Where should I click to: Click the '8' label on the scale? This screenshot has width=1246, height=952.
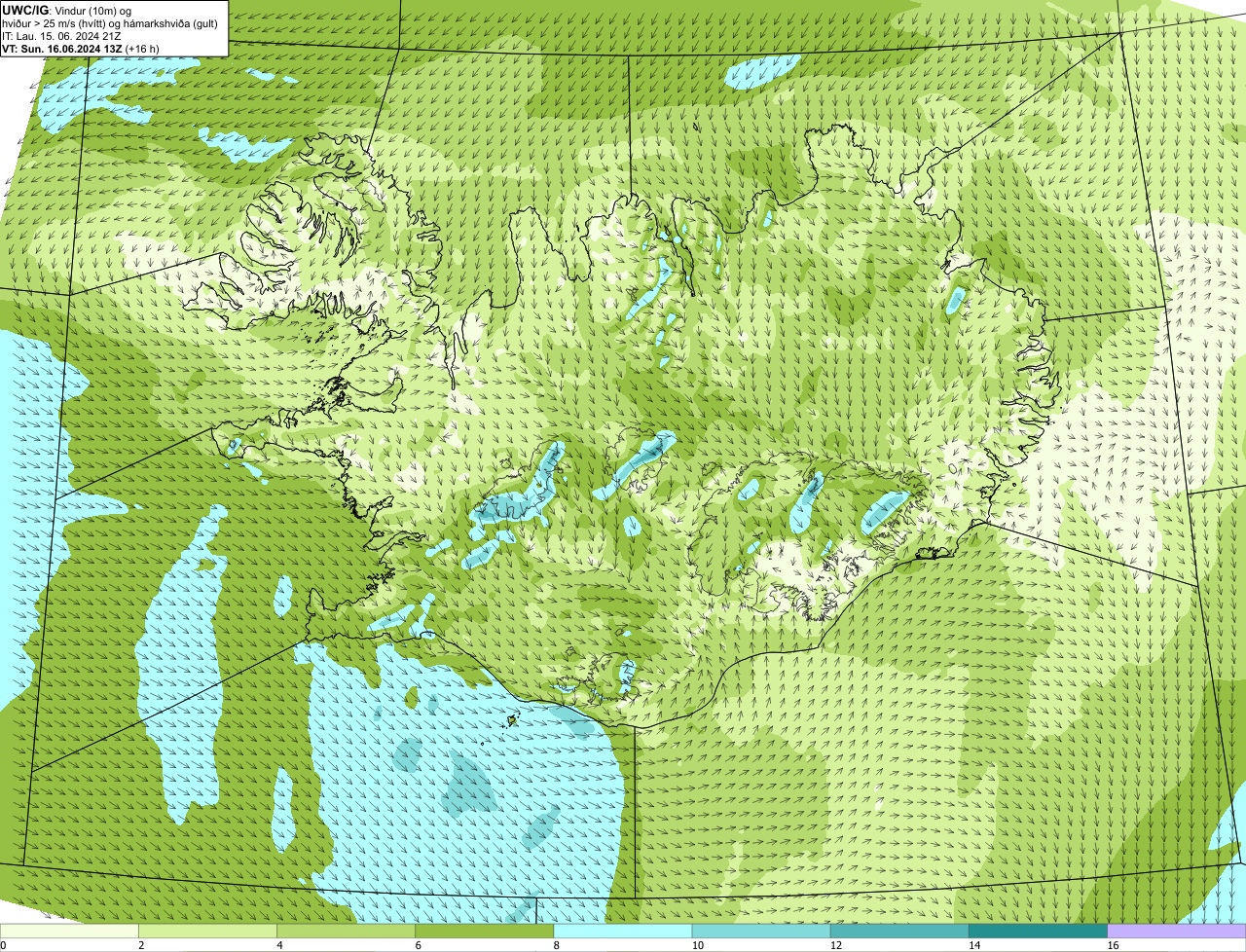[557, 945]
